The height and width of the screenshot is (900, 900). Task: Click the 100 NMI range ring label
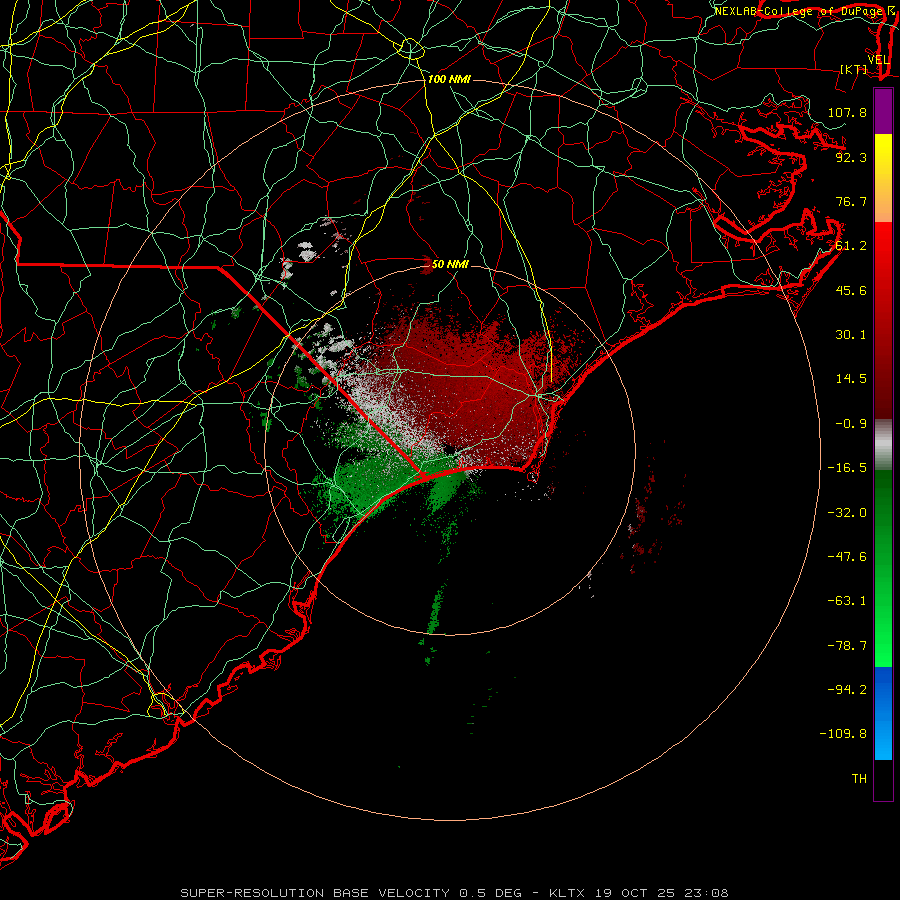click(x=449, y=79)
